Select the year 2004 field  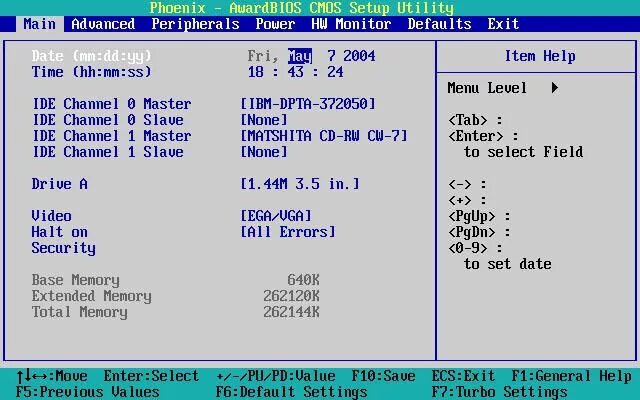(x=359, y=56)
